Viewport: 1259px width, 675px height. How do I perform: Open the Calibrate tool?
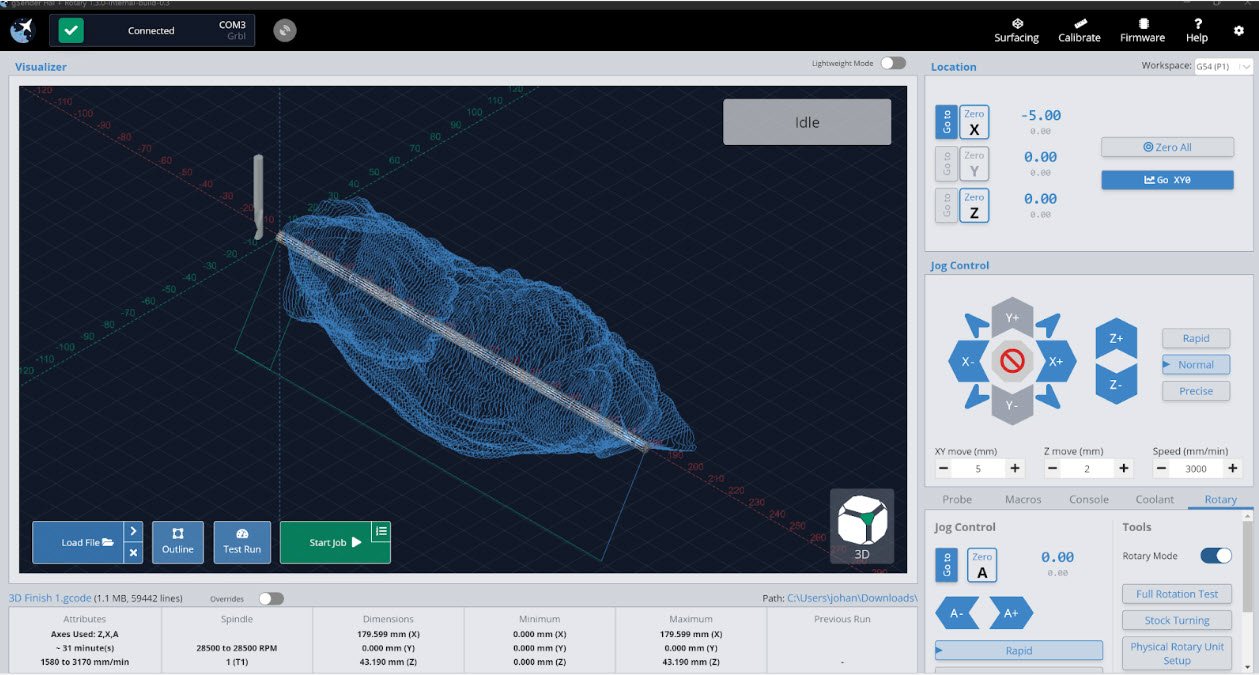(1079, 29)
